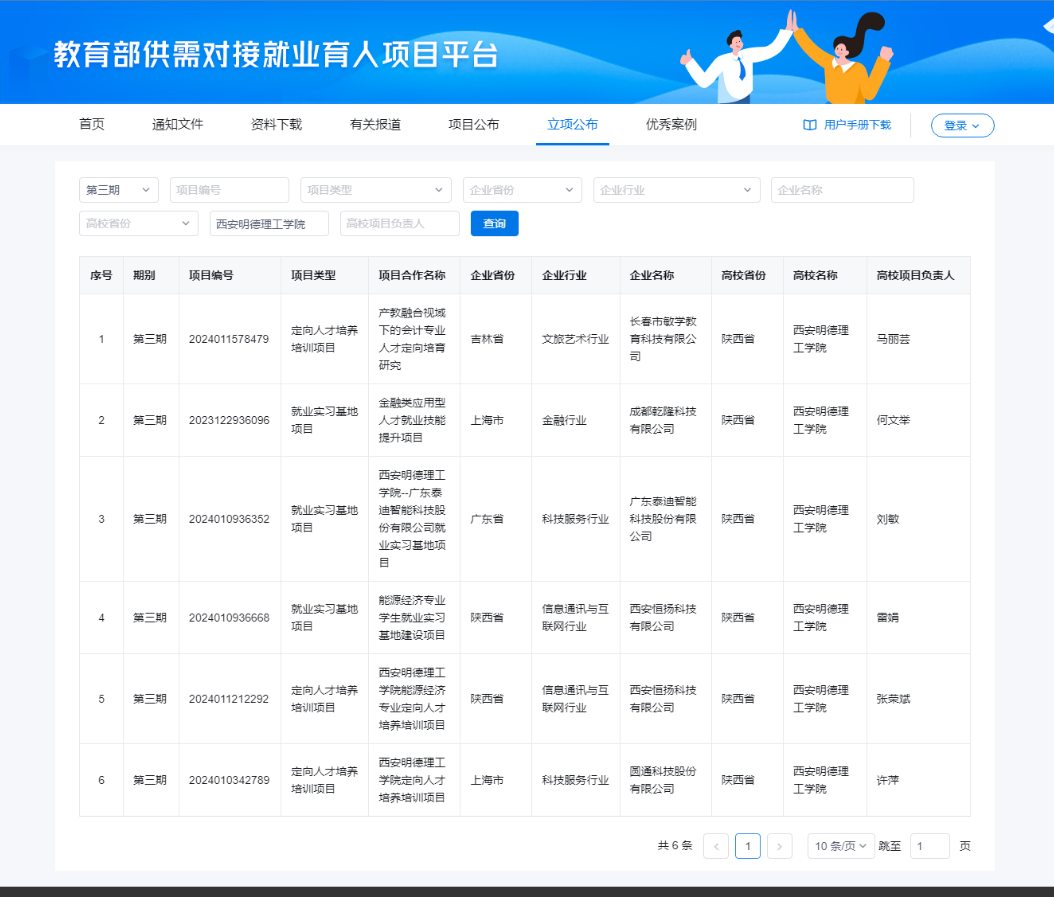The image size is (1054, 897).
Task: Open the 项目类型 dropdown
Action: tap(375, 190)
